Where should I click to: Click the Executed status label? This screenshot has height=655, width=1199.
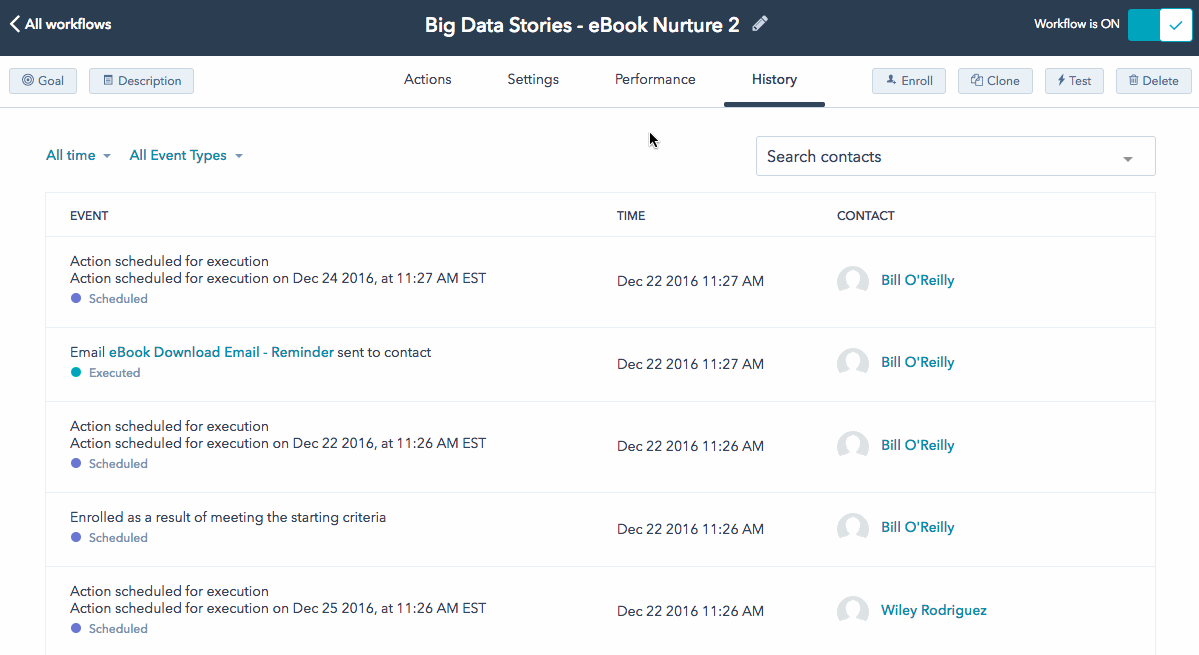(x=114, y=373)
